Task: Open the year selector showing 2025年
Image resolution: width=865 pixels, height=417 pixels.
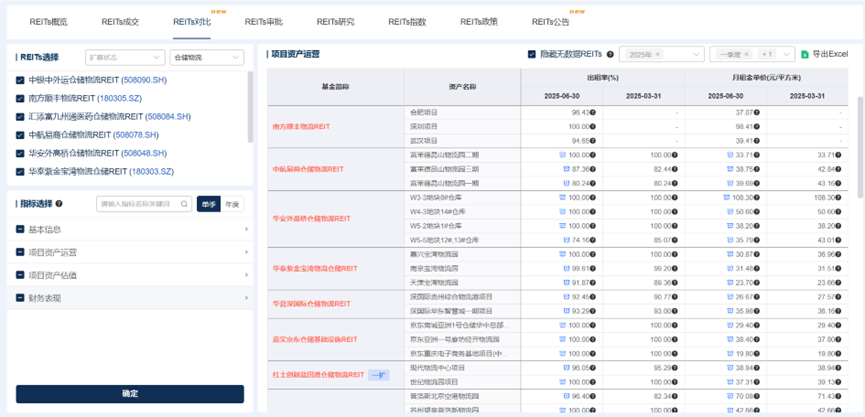Action: pos(661,54)
